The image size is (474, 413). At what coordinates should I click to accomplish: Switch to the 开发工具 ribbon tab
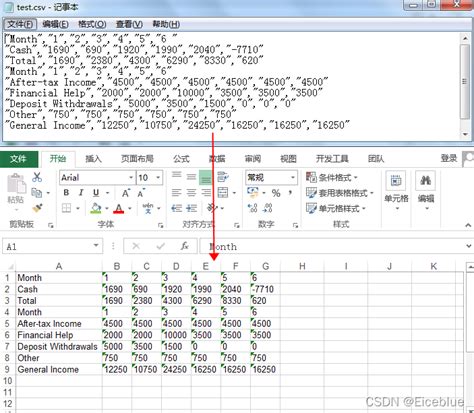pyautogui.click(x=332, y=159)
